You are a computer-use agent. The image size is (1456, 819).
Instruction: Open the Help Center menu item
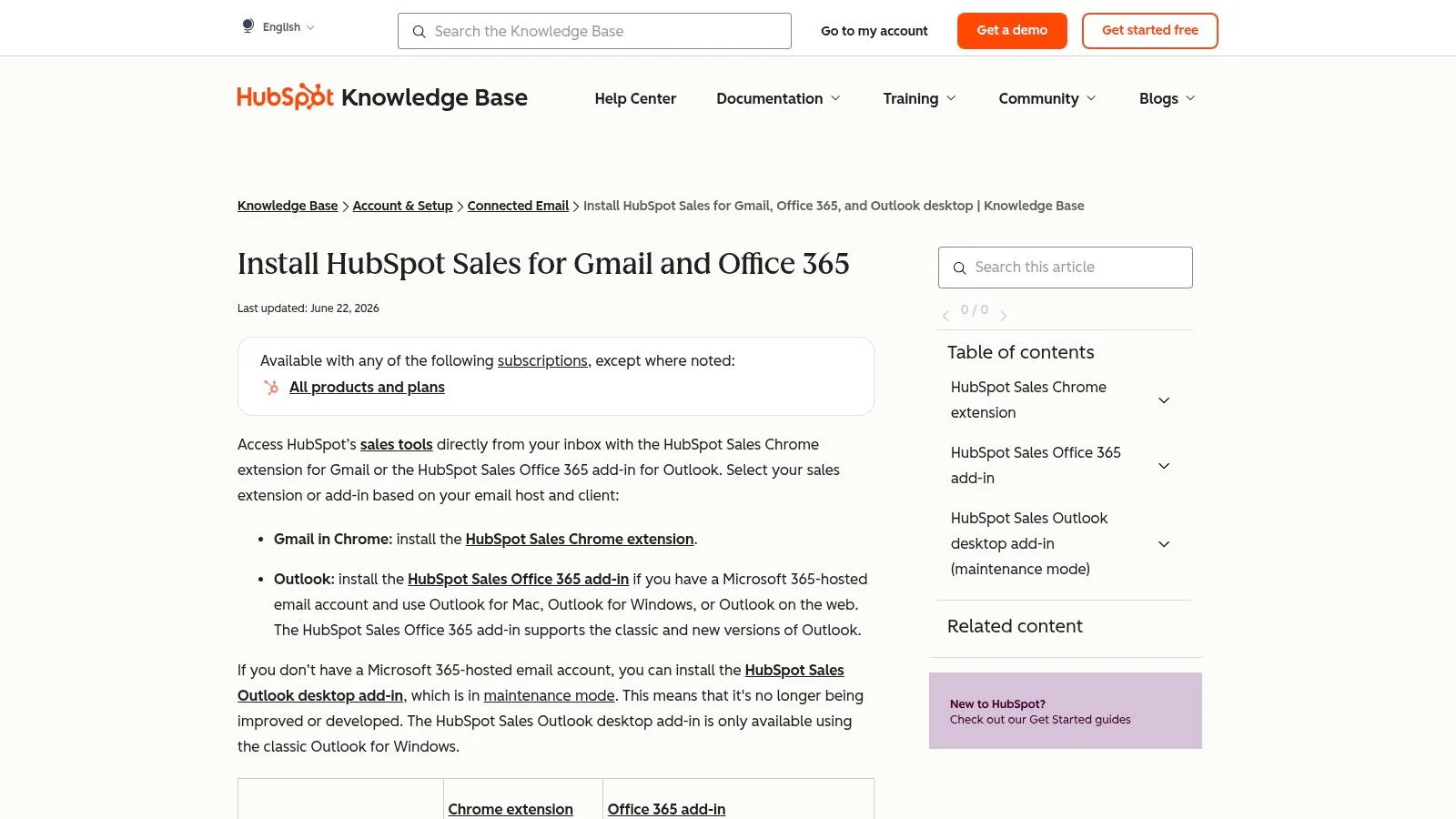[x=635, y=98]
